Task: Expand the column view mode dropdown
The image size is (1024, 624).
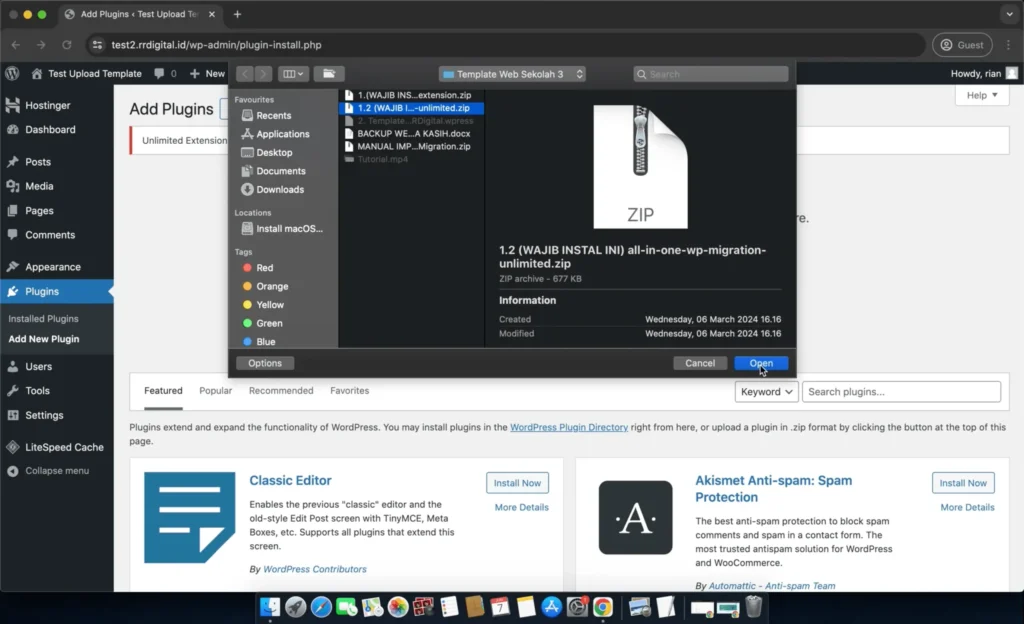Action: click(x=293, y=74)
